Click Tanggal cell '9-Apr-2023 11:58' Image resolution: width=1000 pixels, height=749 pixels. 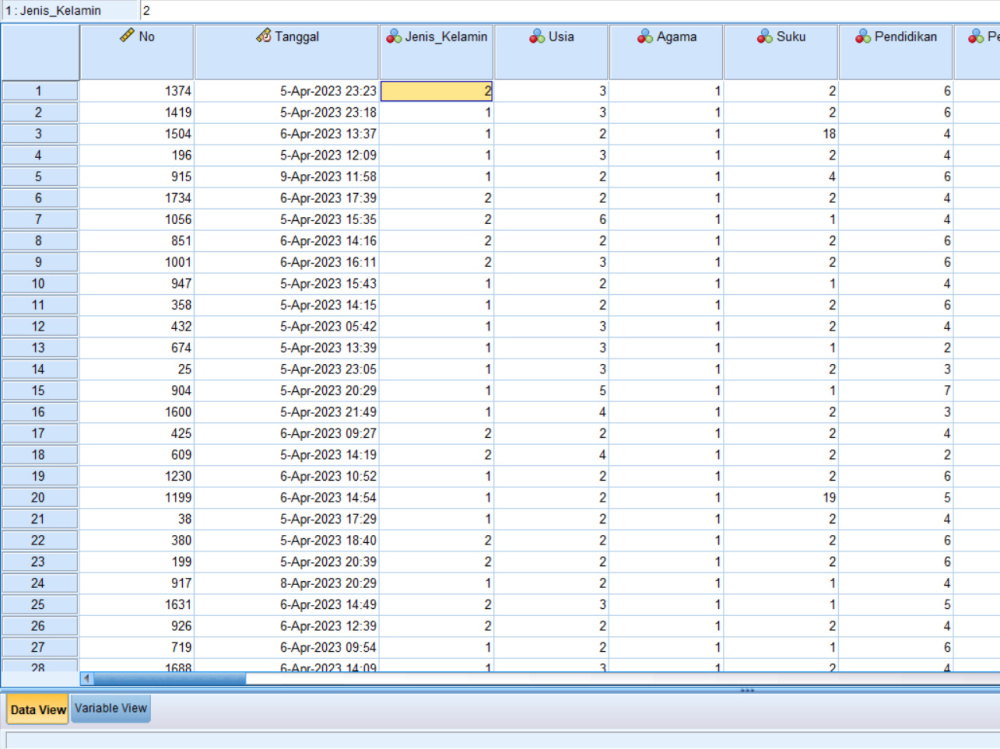pos(286,177)
